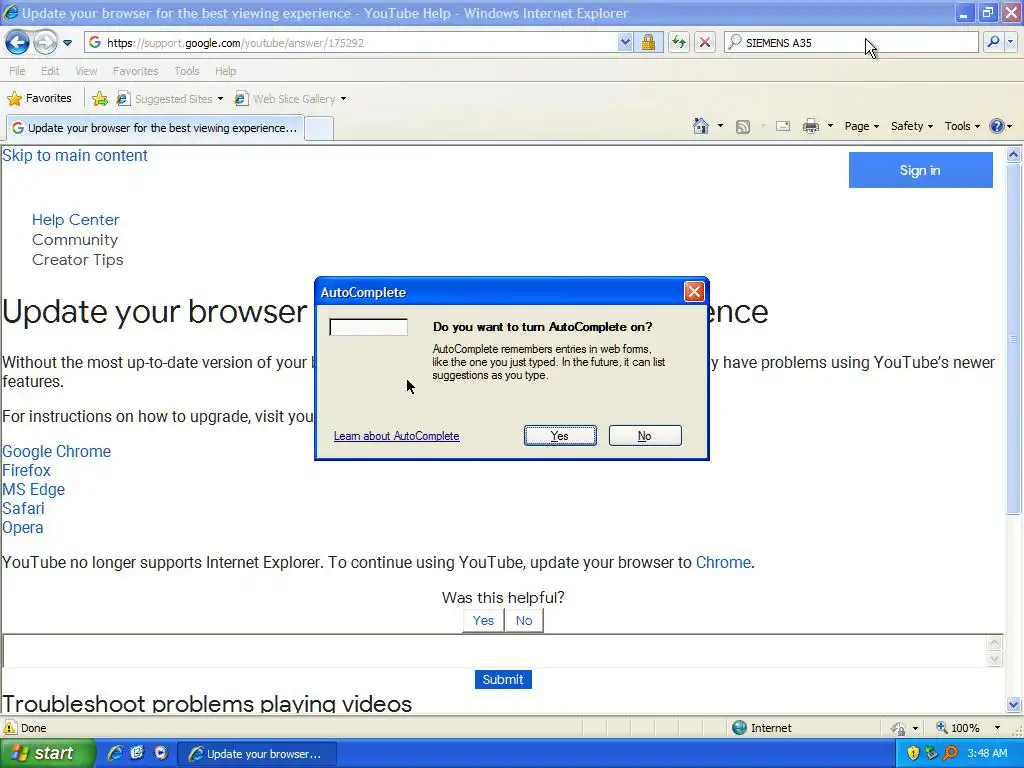The image size is (1024, 768).
Task: Click Add to Favorites Bar icon
Action: point(100,99)
